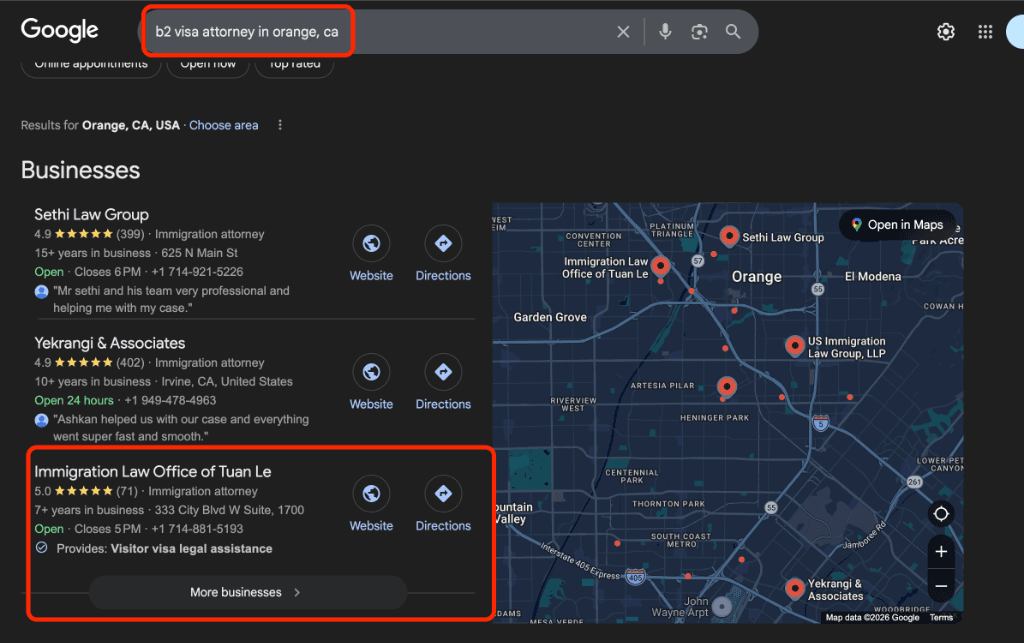Open Sethi Law Group website globe icon

[371, 243]
